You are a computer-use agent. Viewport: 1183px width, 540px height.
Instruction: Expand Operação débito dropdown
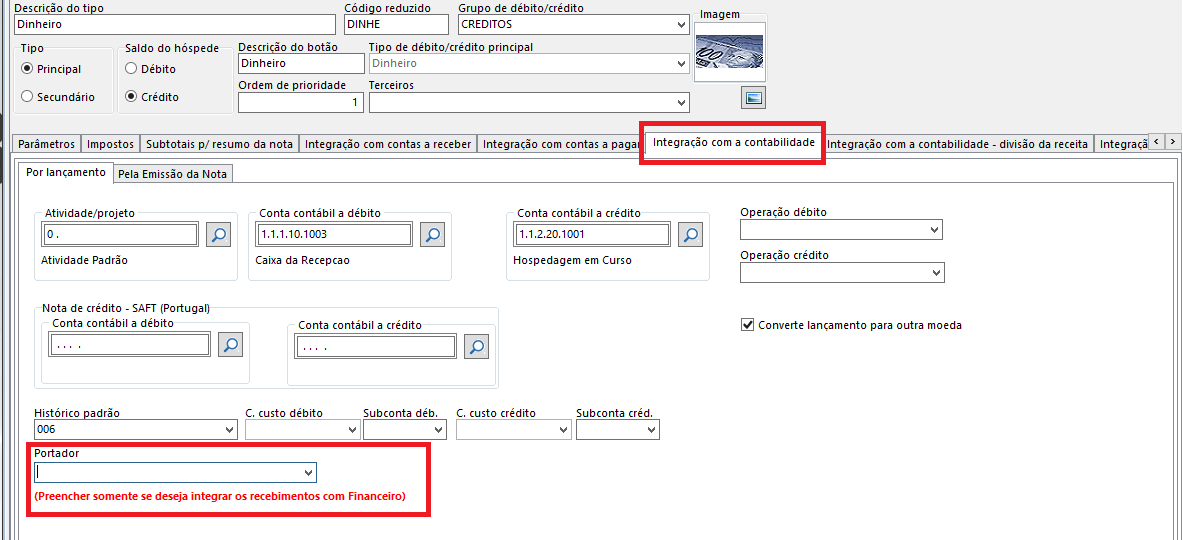[x=936, y=229]
